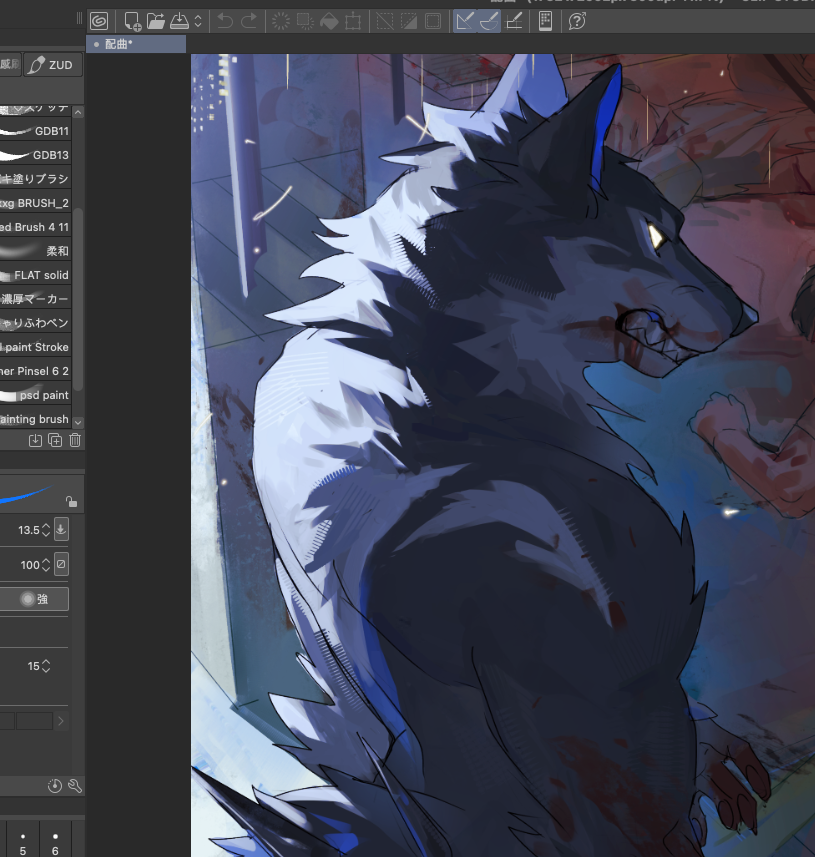Open Clip Studio launcher icon
The image size is (815, 857).
(x=99, y=21)
